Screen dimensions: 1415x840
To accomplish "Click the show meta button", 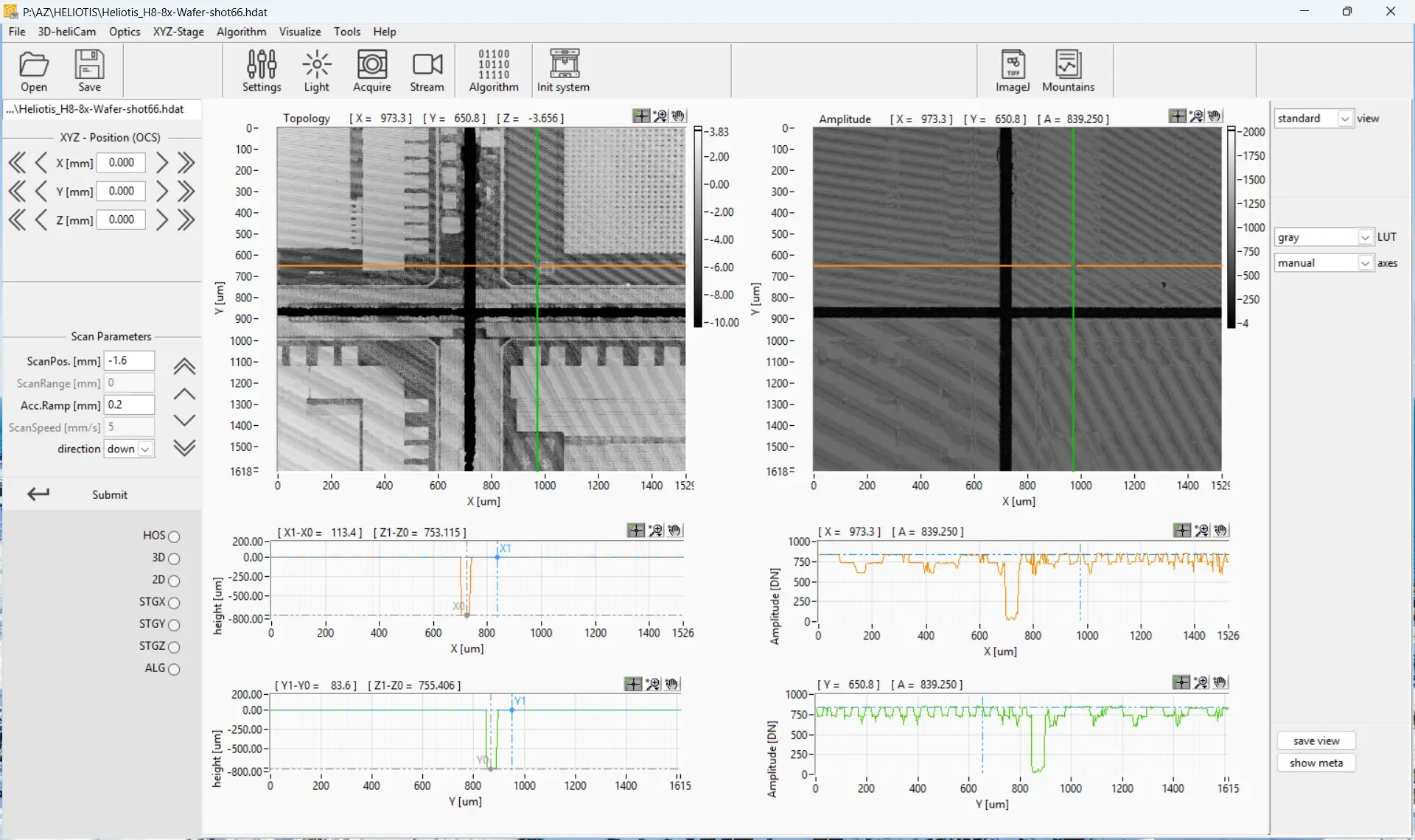I will click(1316, 763).
